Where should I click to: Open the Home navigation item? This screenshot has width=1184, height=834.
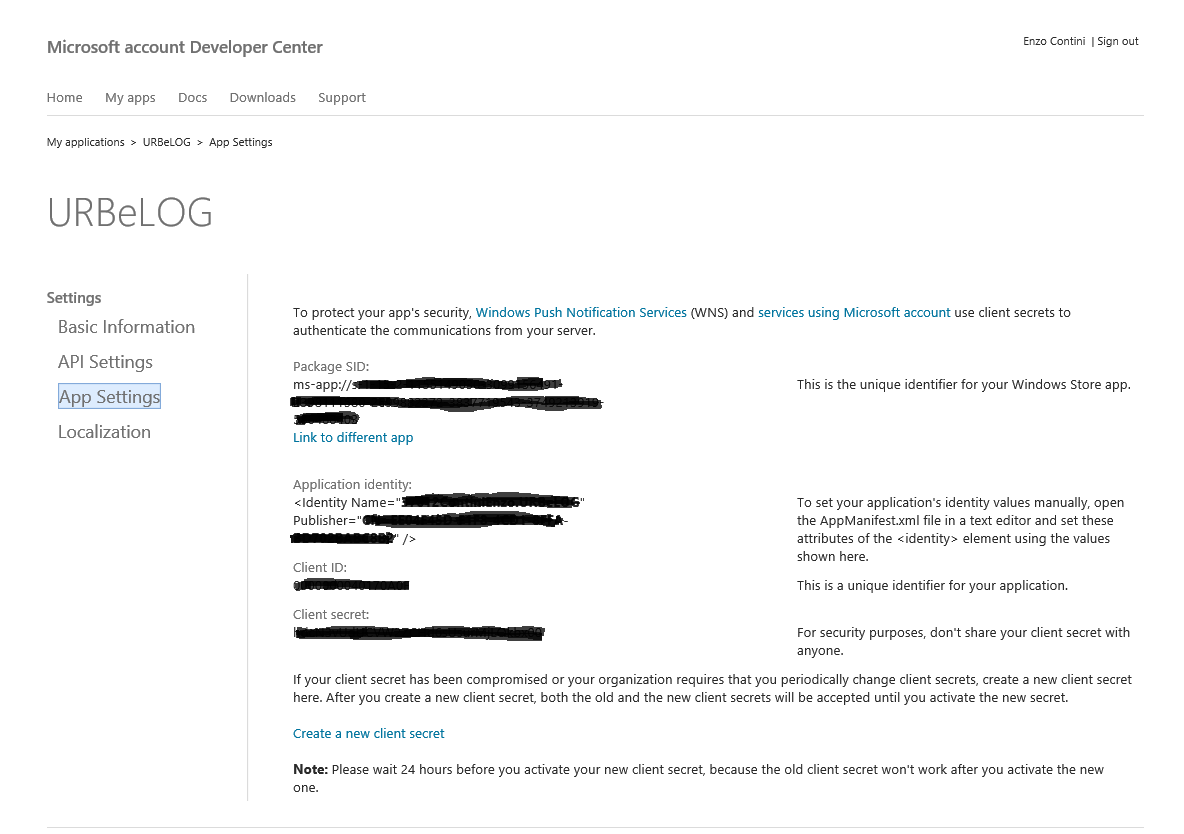(x=64, y=97)
